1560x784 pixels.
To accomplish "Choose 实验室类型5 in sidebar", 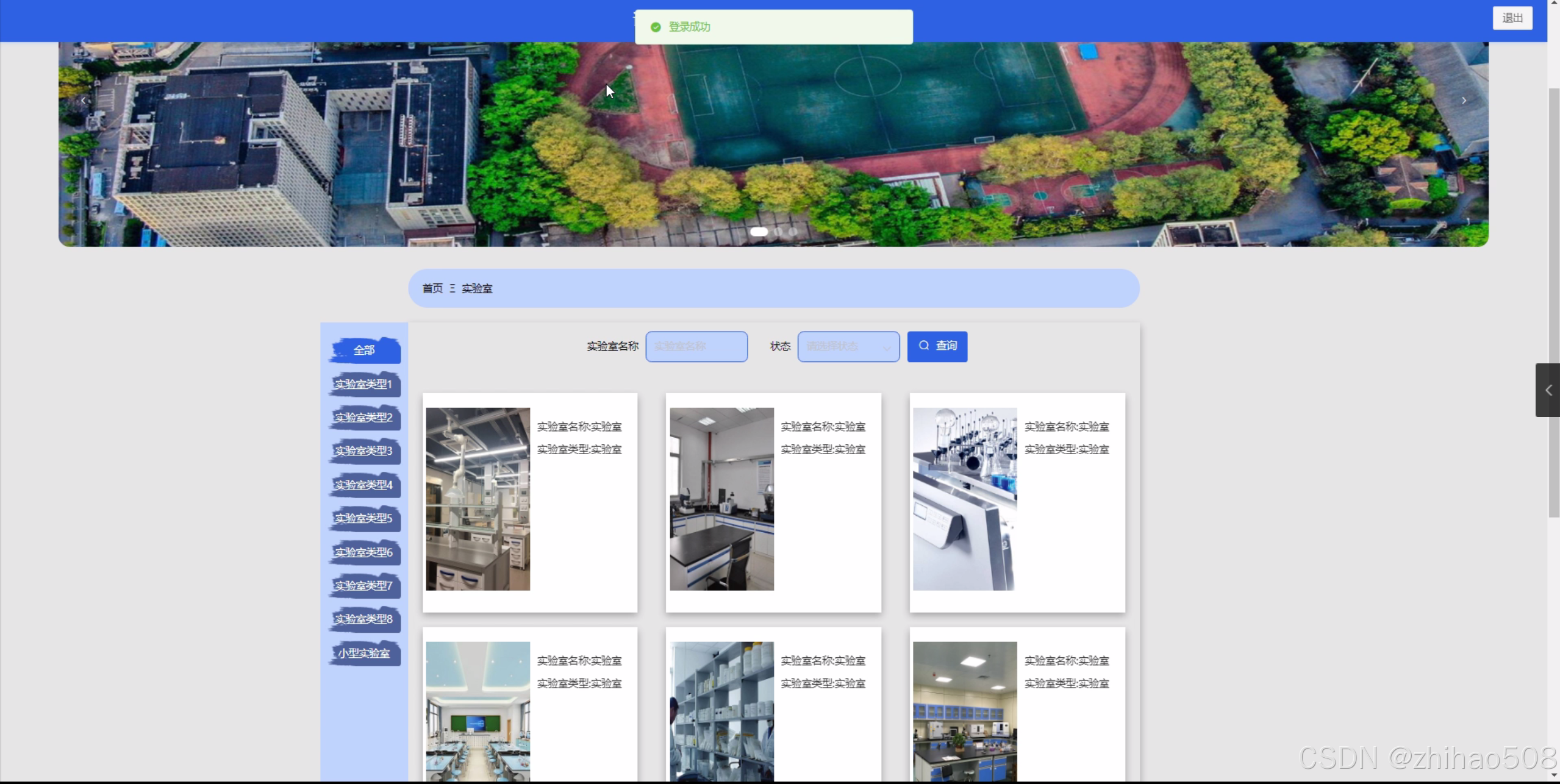I will [364, 518].
